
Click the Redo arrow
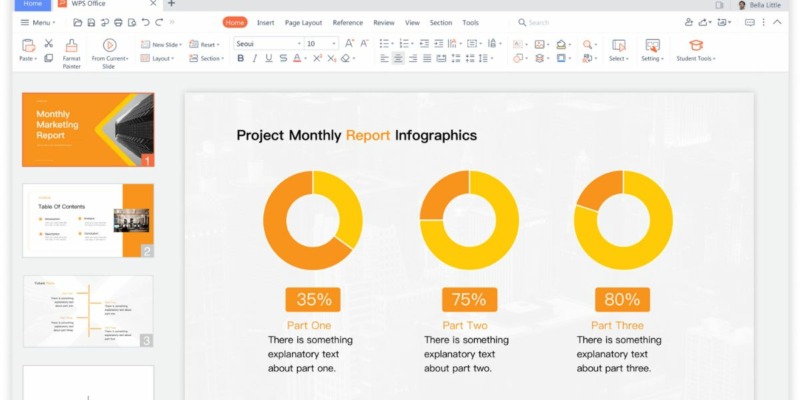tap(159, 22)
